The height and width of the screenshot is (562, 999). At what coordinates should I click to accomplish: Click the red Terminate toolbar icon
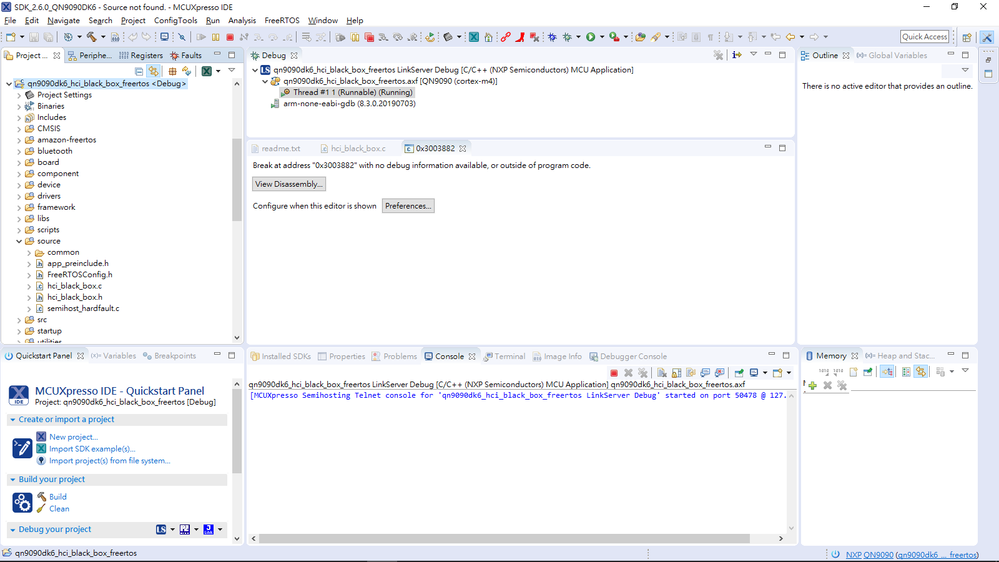(x=230, y=37)
